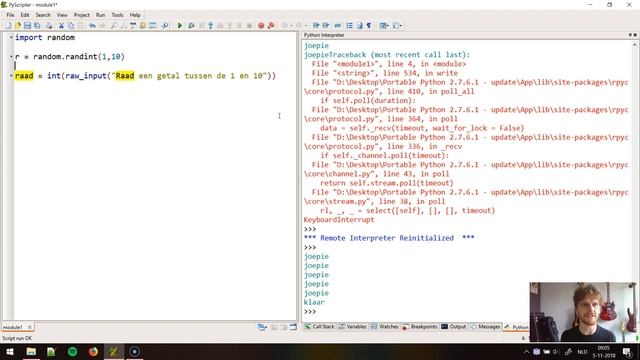The width and height of the screenshot is (640, 360).
Task: Click the highlighted 'raad' variable in the editor
Action: point(24,76)
